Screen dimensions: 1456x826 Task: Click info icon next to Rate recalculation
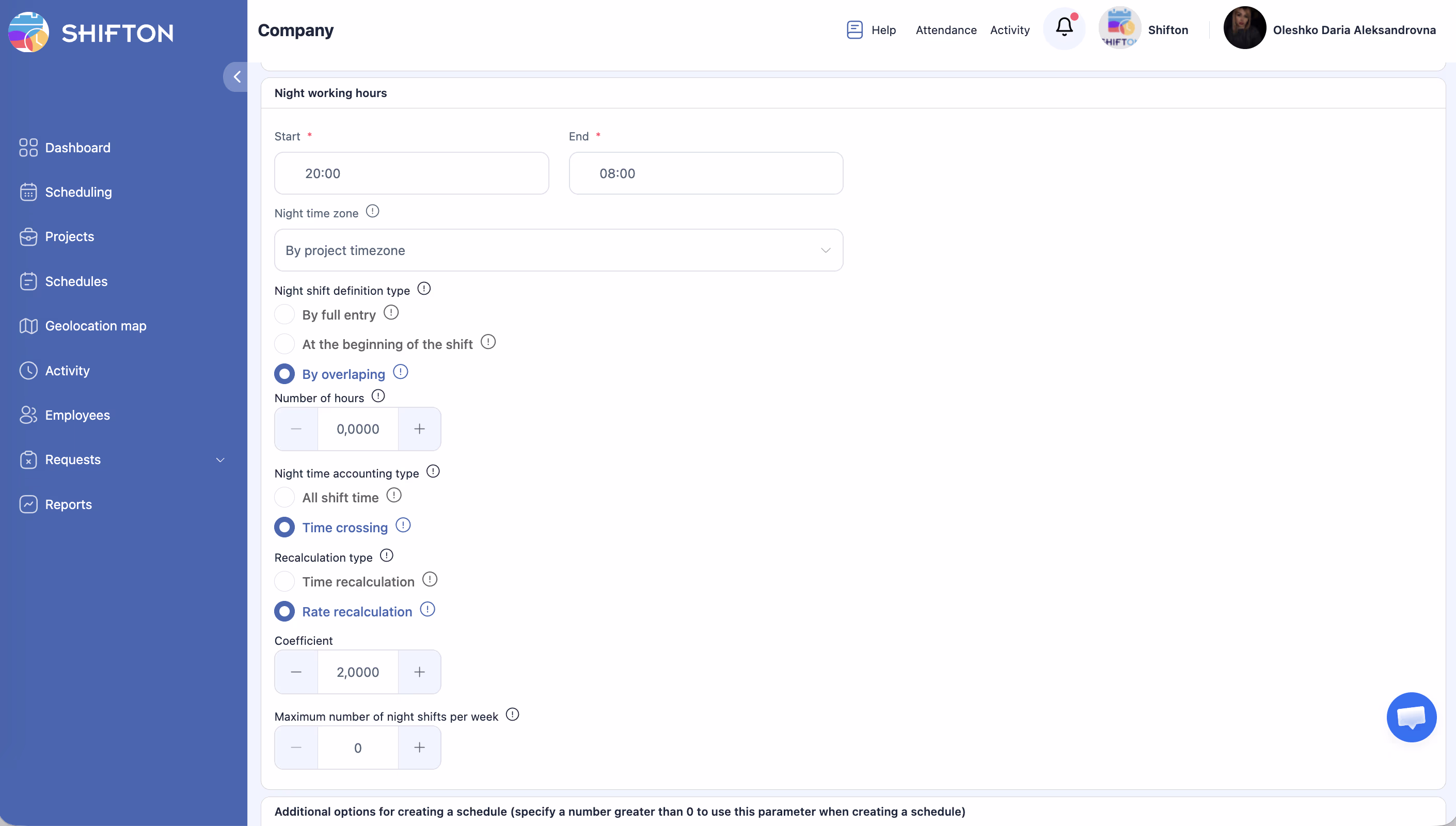coord(427,610)
